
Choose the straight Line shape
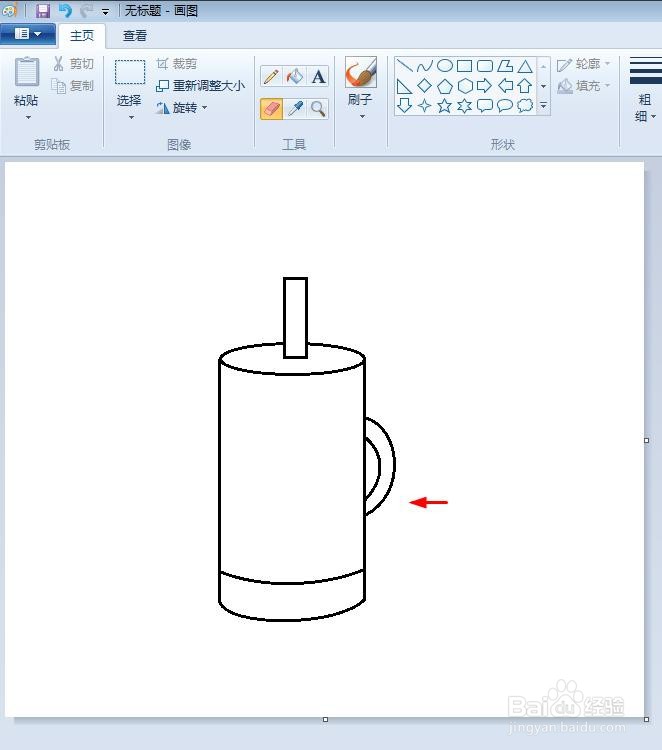(x=405, y=66)
